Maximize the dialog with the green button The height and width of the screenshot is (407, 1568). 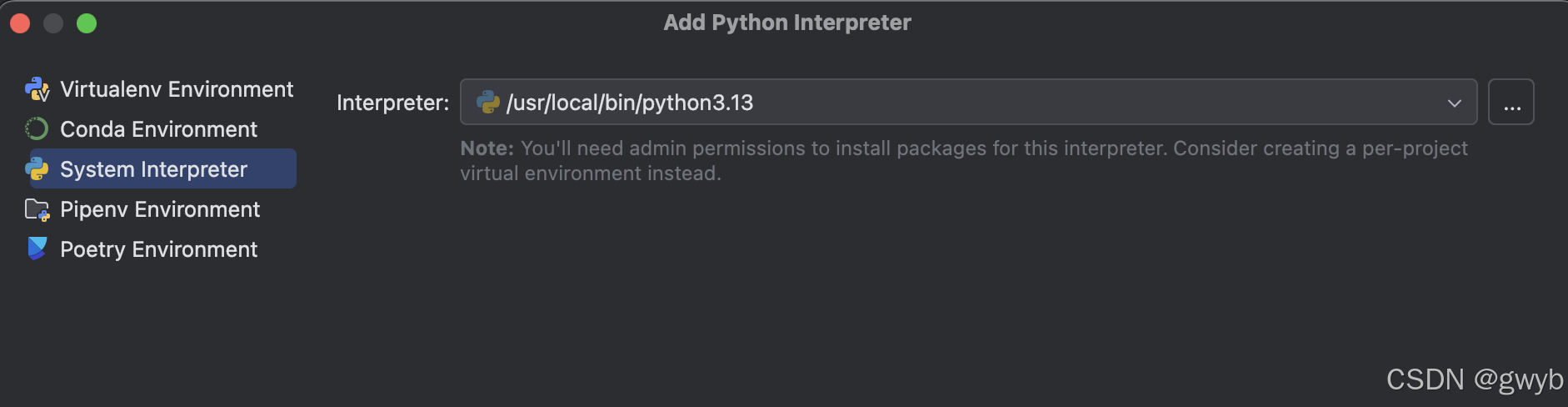(87, 23)
